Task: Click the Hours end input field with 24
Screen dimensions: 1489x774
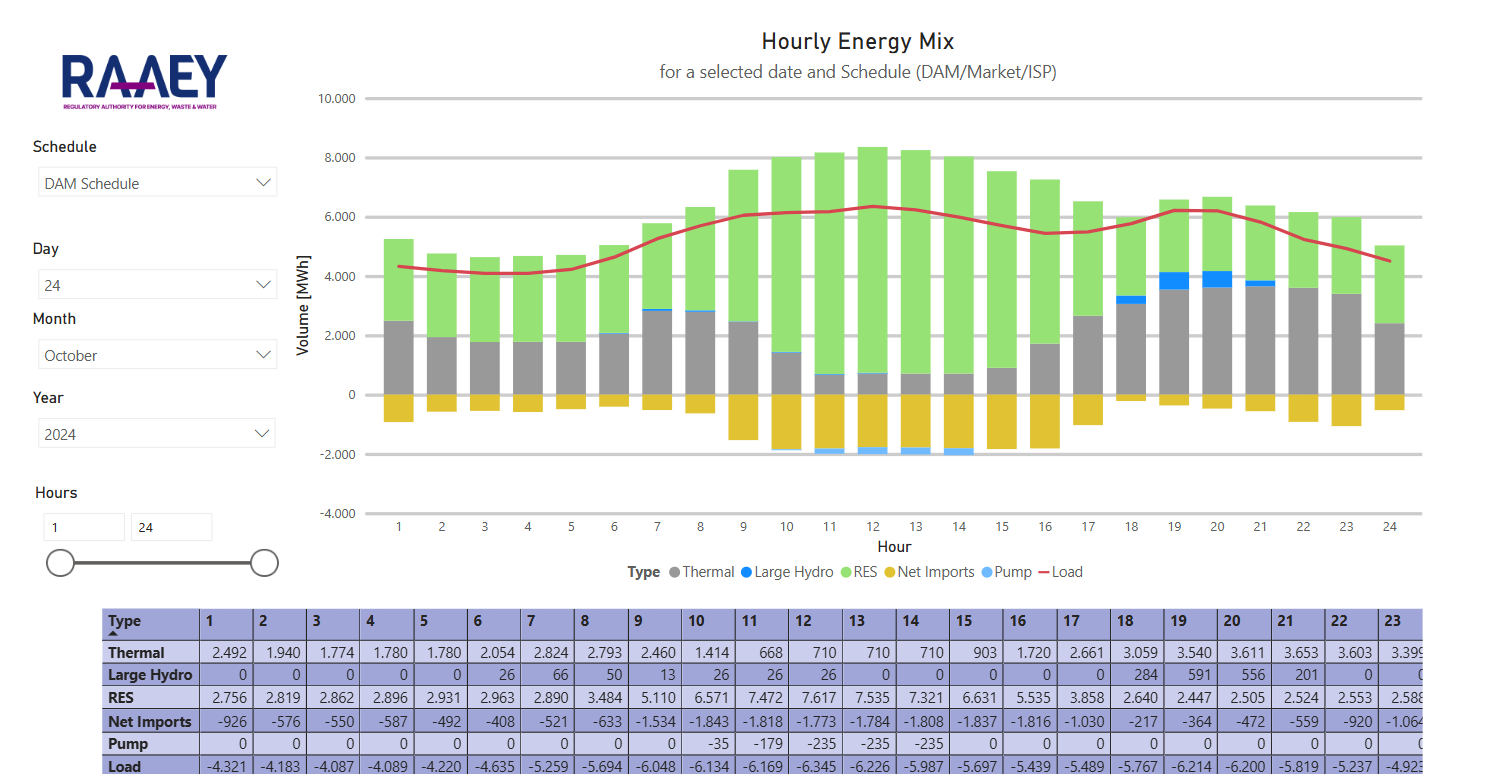Action: (x=171, y=527)
